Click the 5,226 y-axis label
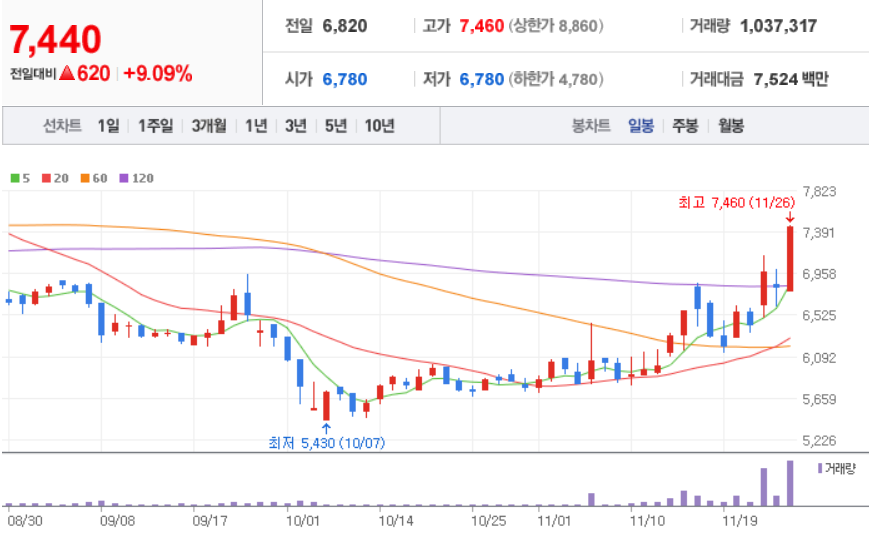 [819, 441]
